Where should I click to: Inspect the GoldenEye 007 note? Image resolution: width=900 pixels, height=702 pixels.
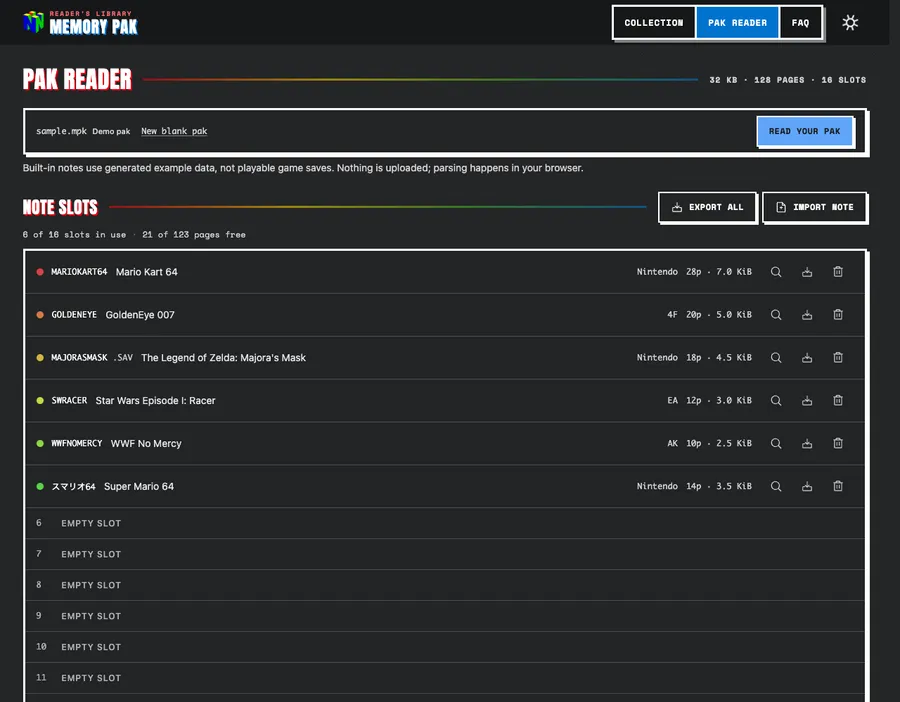[775, 315]
